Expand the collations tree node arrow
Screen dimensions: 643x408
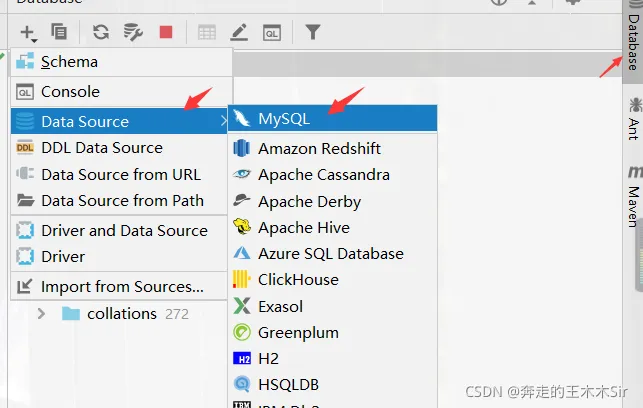[x=41, y=314]
